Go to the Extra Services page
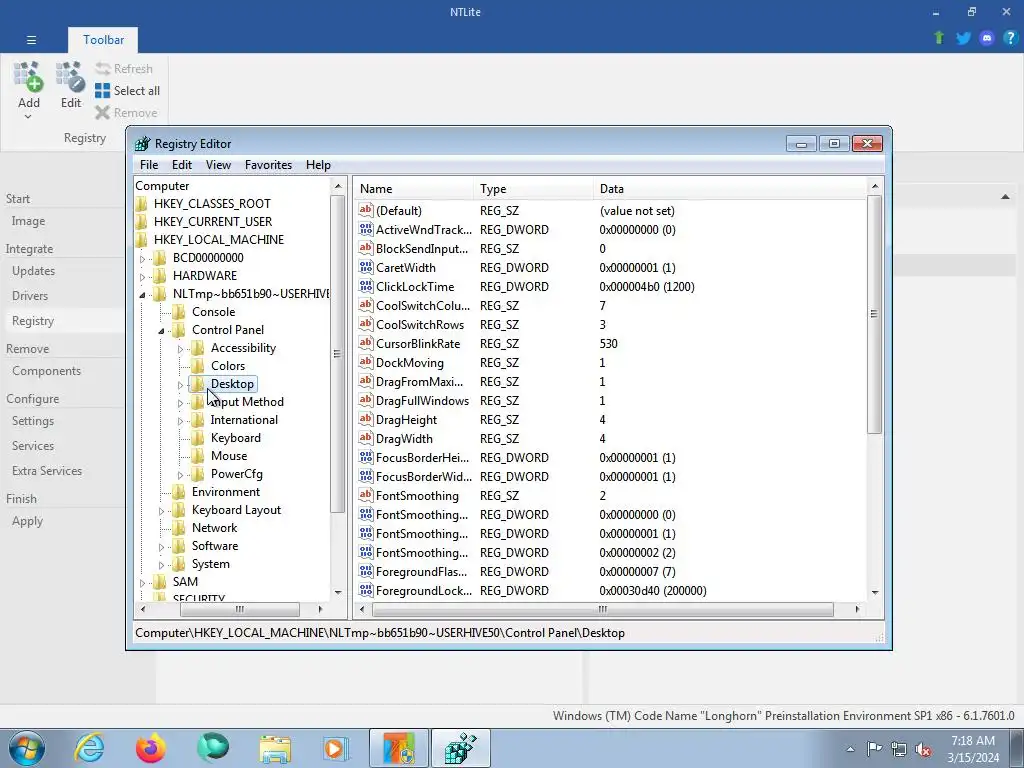This screenshot has height=768, width=1024. pos(47,470)
